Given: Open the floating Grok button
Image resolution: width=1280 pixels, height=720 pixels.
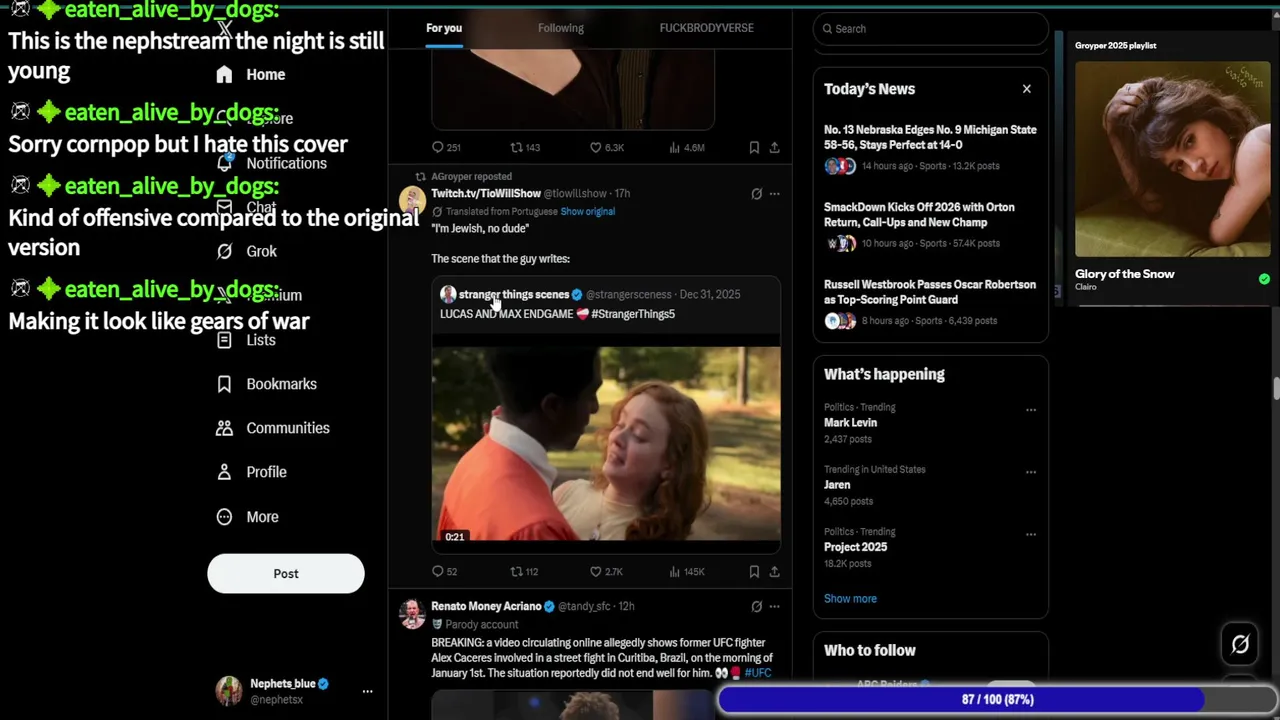Looking at the screenshot, I should 1240,645.
